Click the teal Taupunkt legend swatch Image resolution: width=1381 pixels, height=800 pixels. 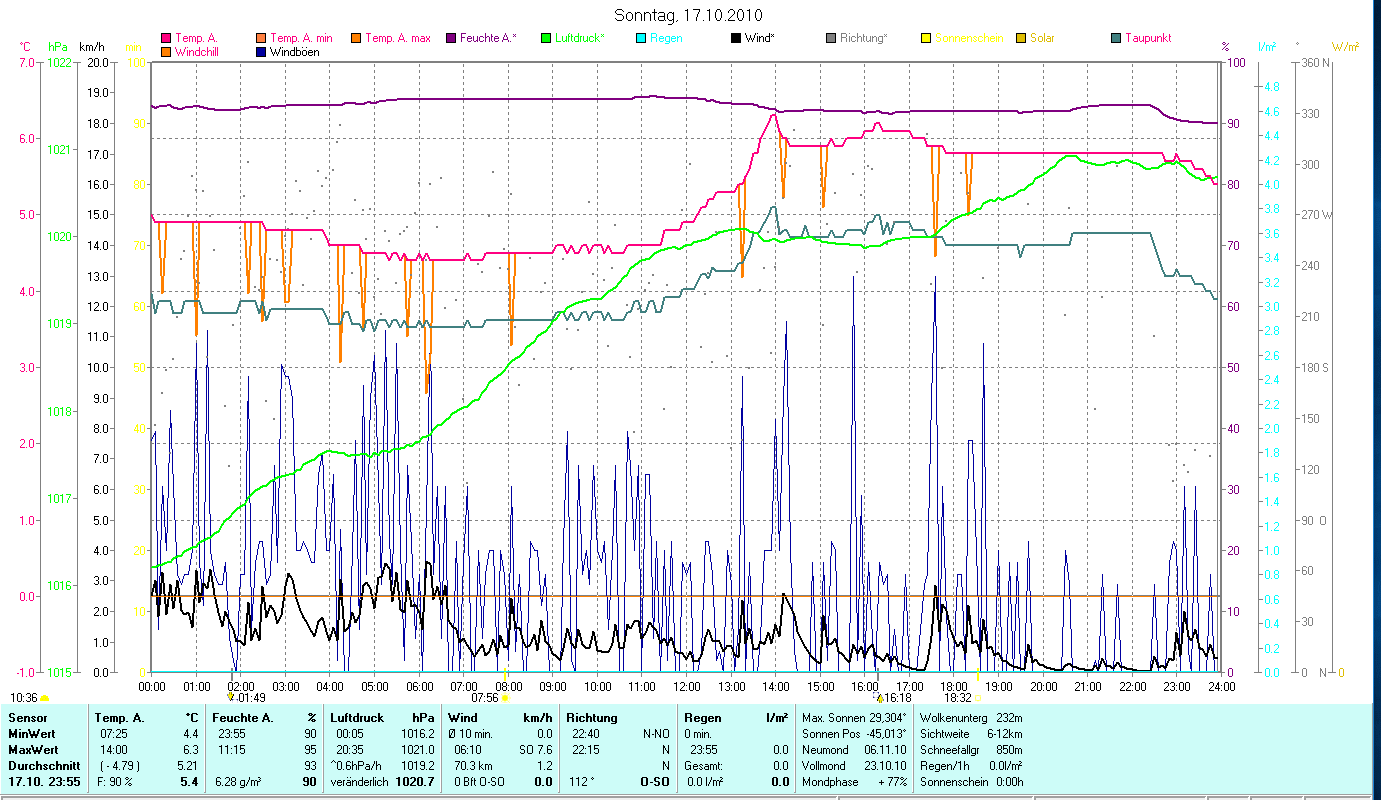1116,39
